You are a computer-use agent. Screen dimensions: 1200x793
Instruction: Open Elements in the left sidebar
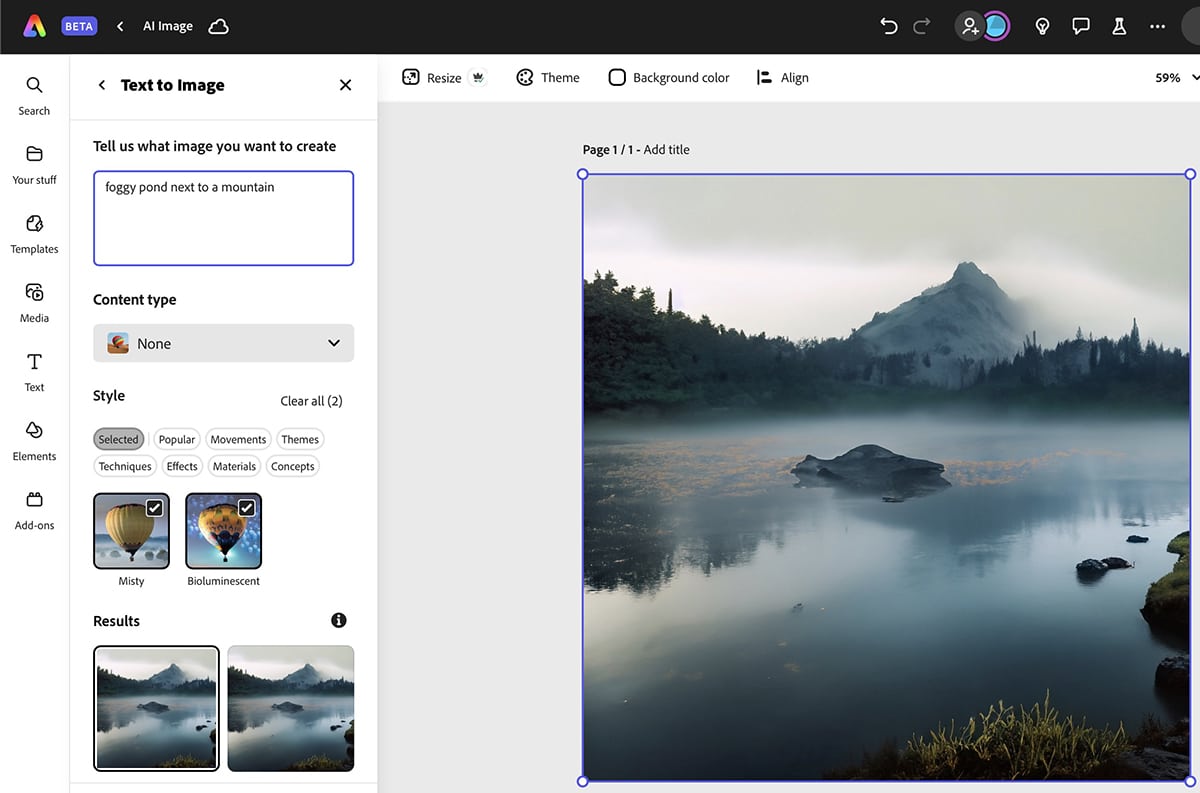[34, 440]
